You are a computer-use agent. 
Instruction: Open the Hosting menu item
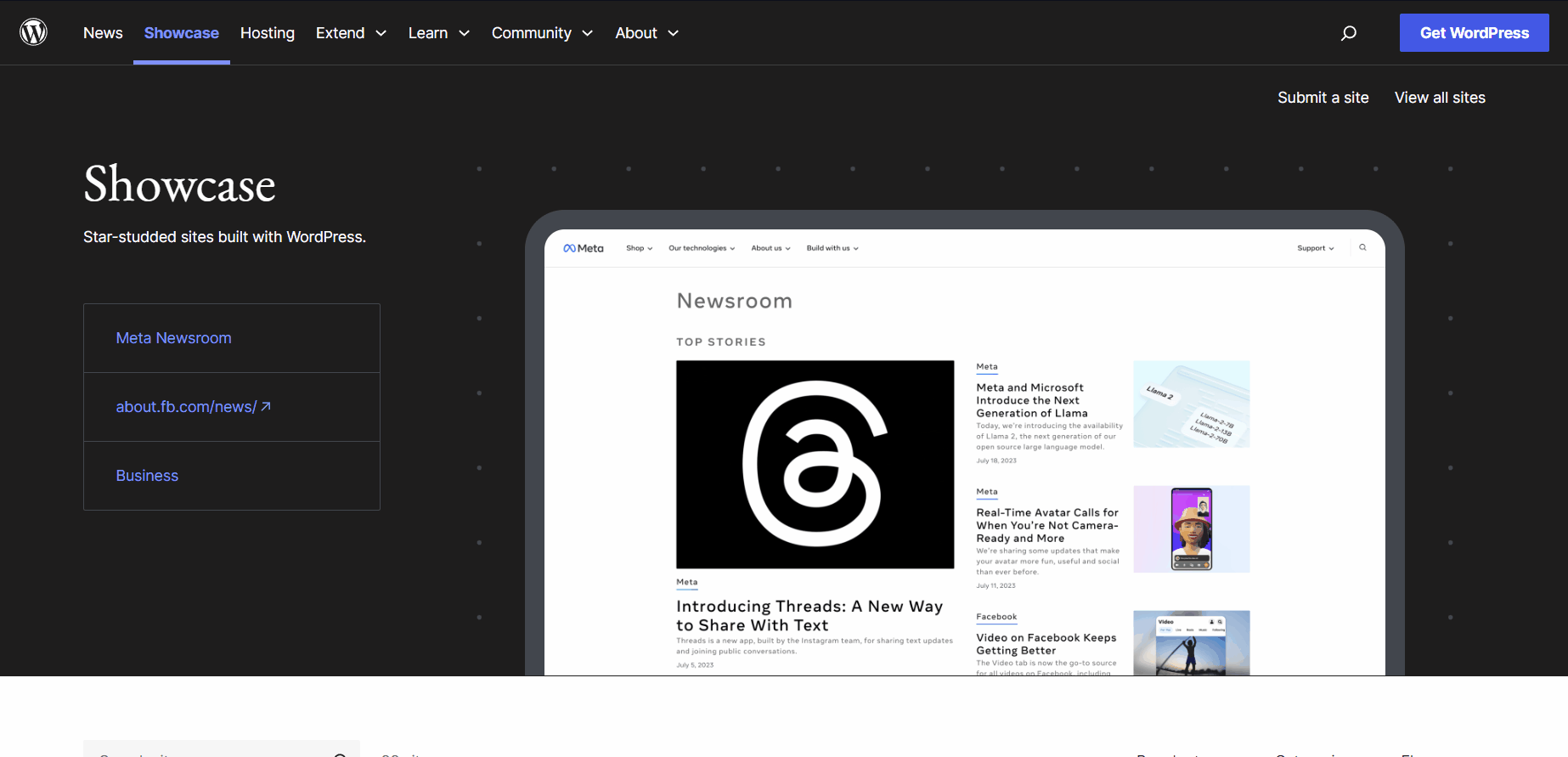pyautogui.click(x=267, y=33)
